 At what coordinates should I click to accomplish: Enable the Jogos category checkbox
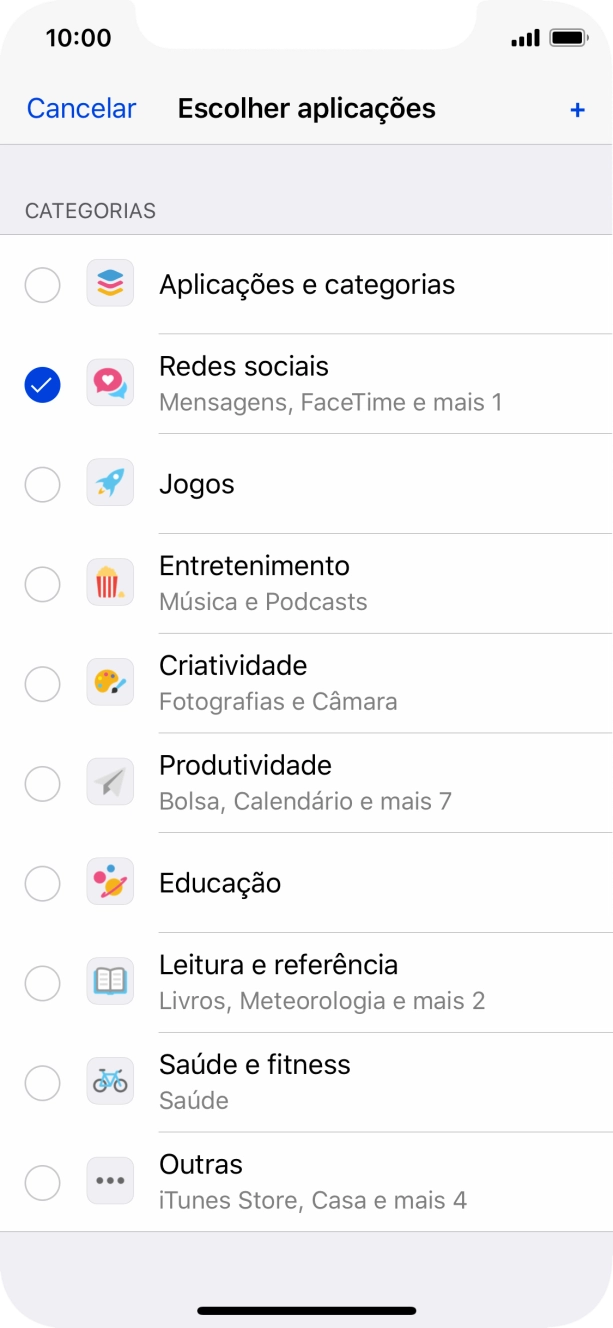(42, 484)
